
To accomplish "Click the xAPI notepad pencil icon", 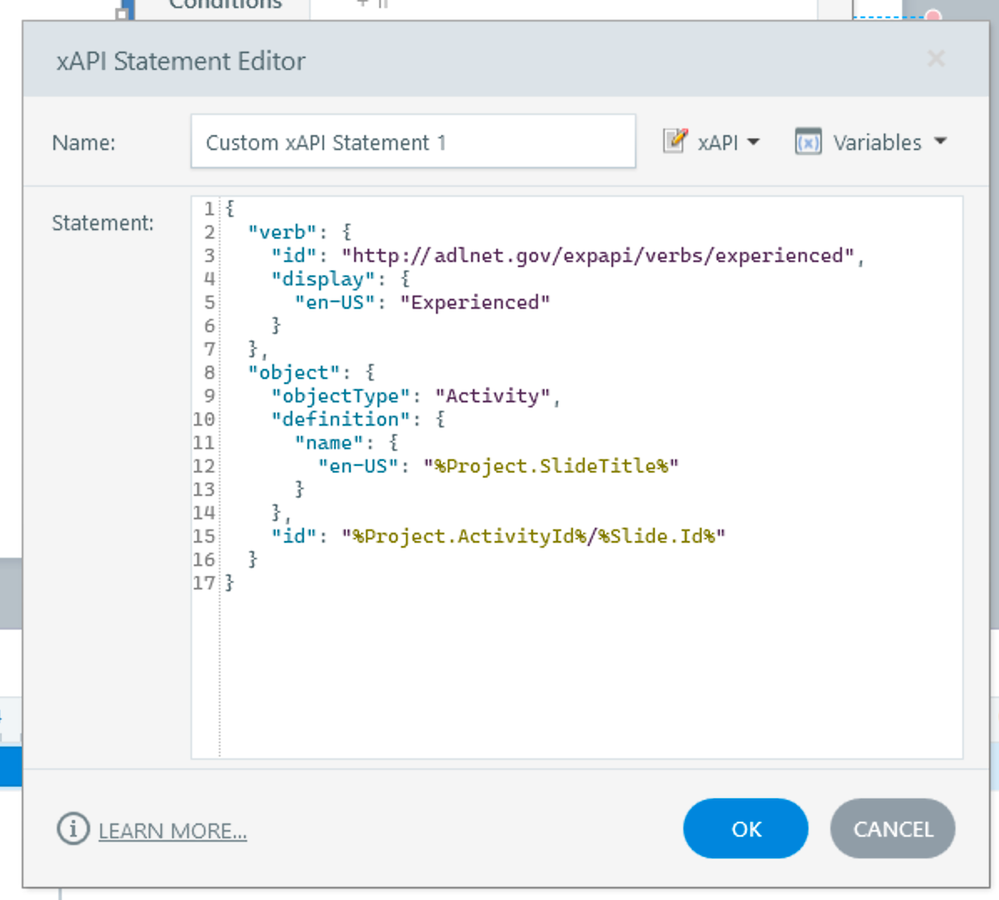I will click(x=675, y=142).
